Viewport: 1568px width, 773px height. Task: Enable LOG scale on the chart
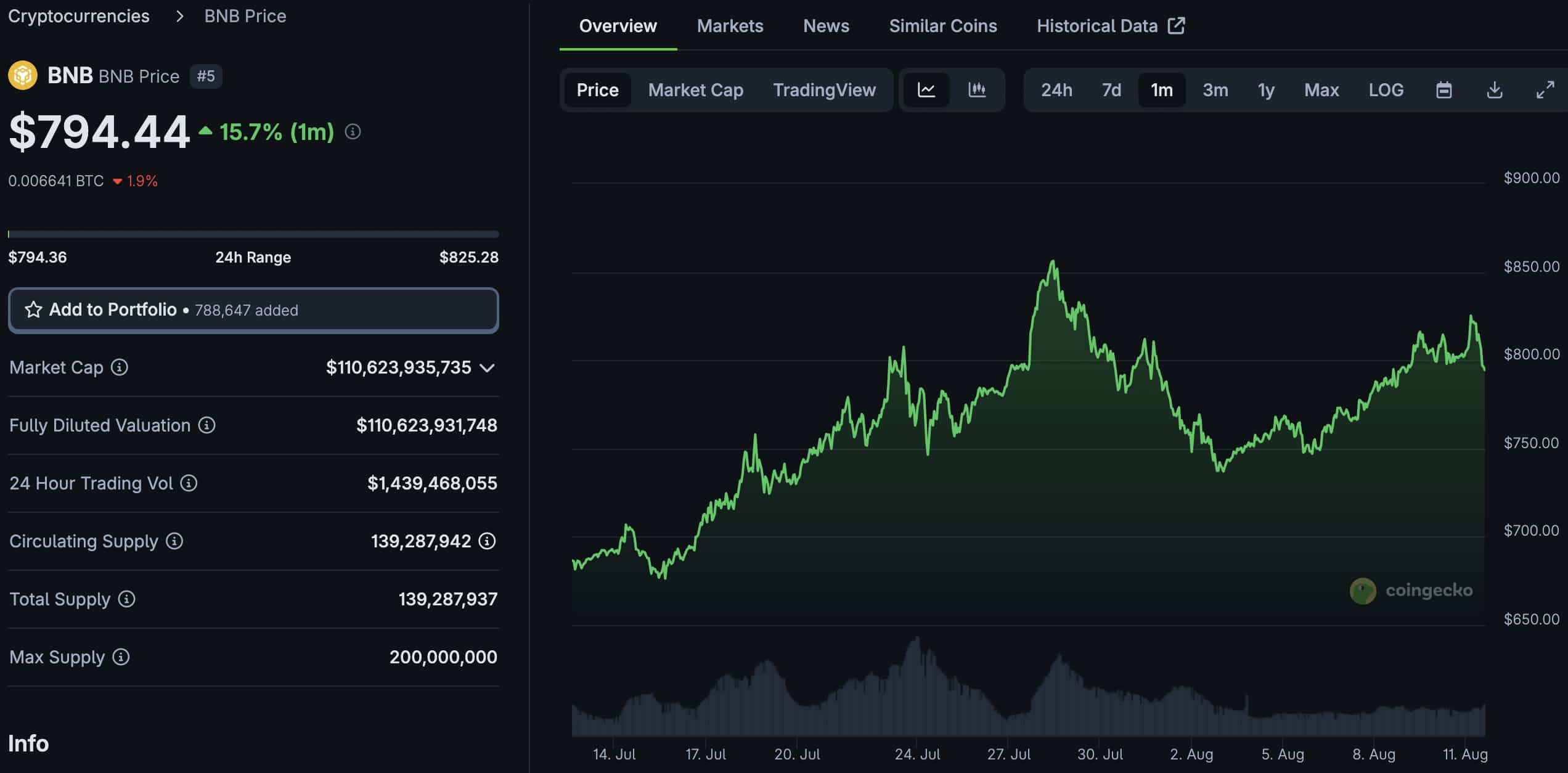point(1386,90)
